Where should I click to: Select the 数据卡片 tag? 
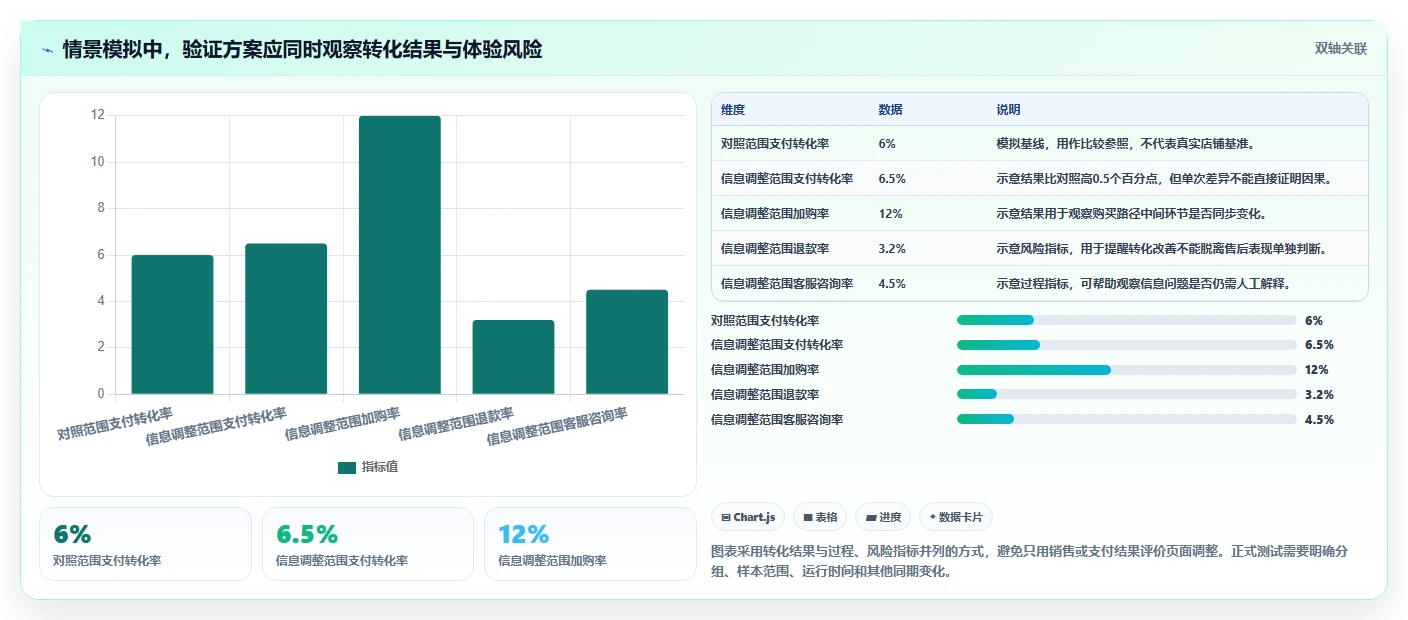(x=956, y=517)
